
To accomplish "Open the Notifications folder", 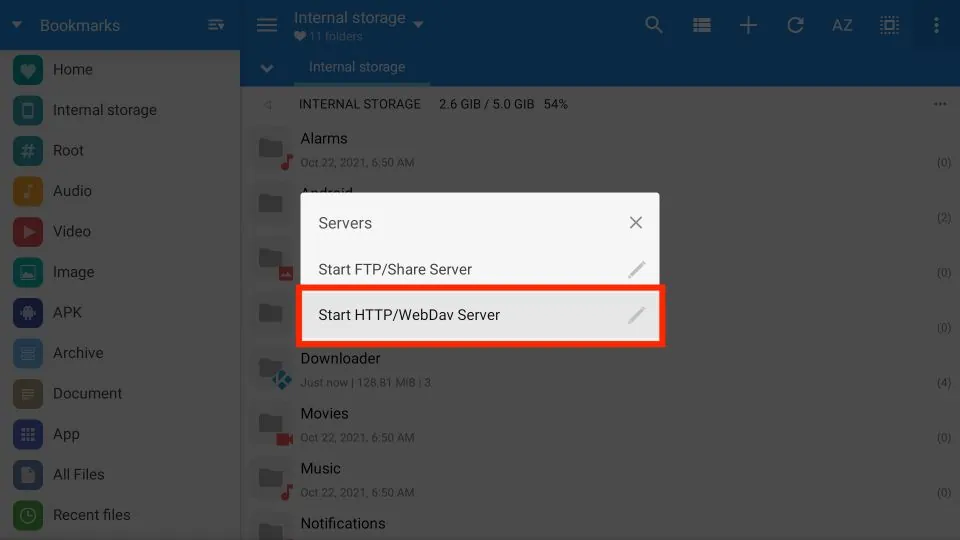I will pyautogui.click(x=600, y=527).
